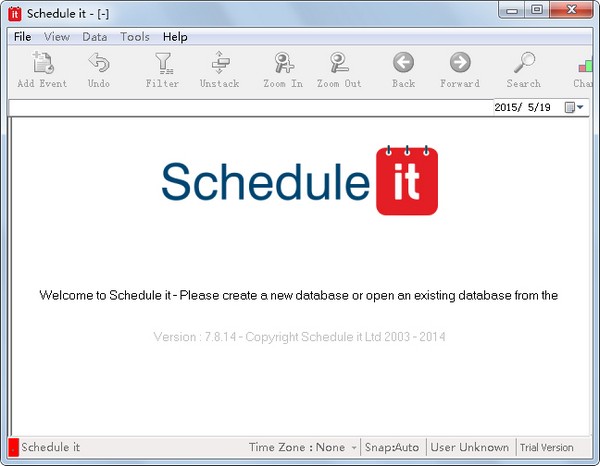Click the Trial Version status label
600x466 pixels.
coord(547,448)
